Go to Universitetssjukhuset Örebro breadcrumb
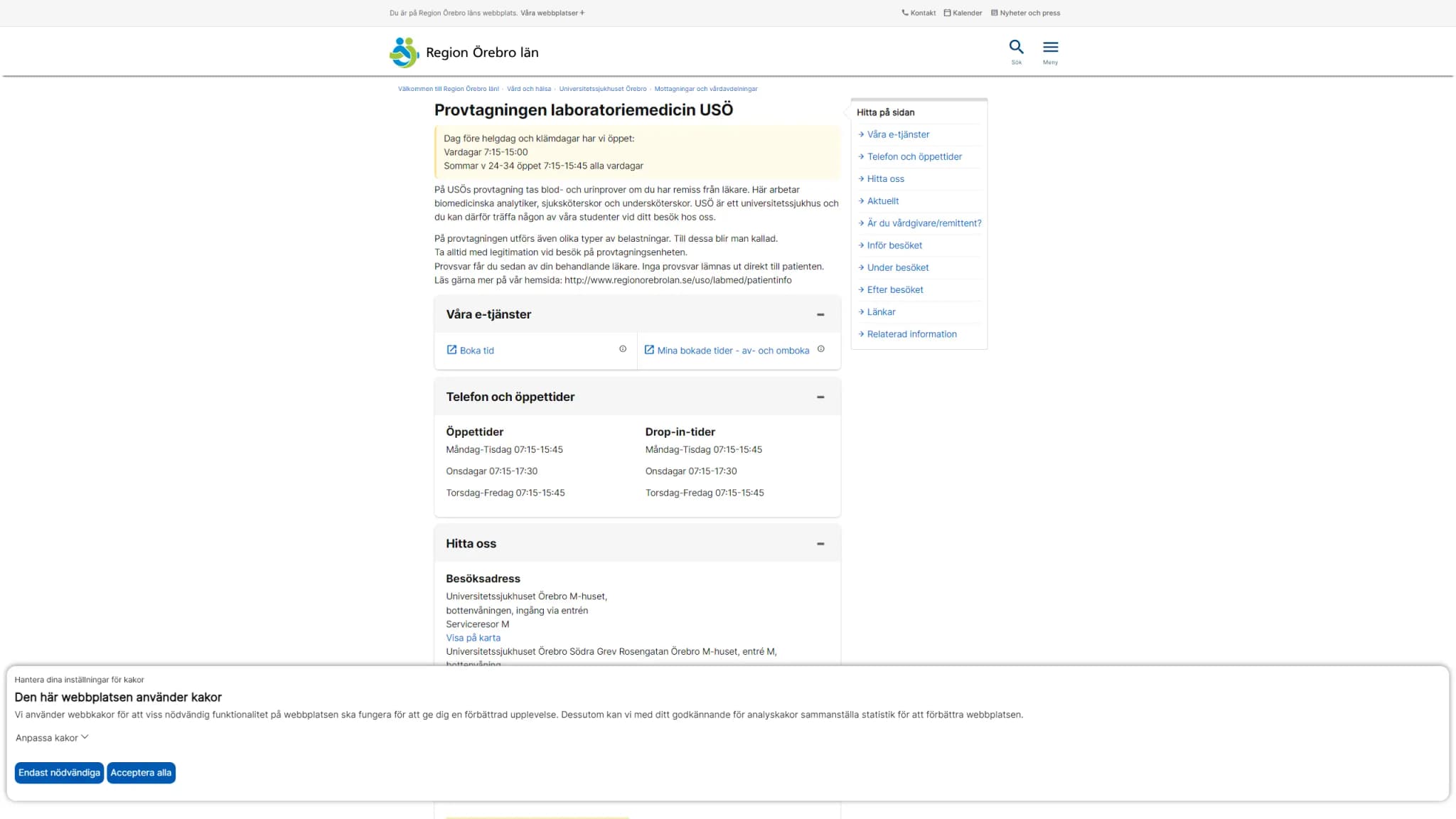1456x819 pixels. point(603,89)
